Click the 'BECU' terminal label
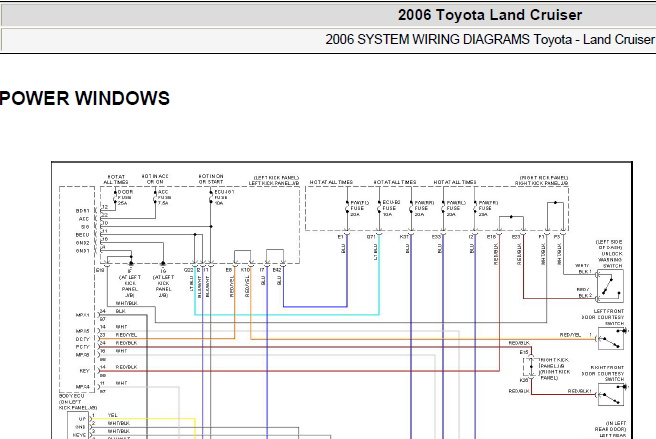This screenshot has width=656, height=439. coord(82,235)
